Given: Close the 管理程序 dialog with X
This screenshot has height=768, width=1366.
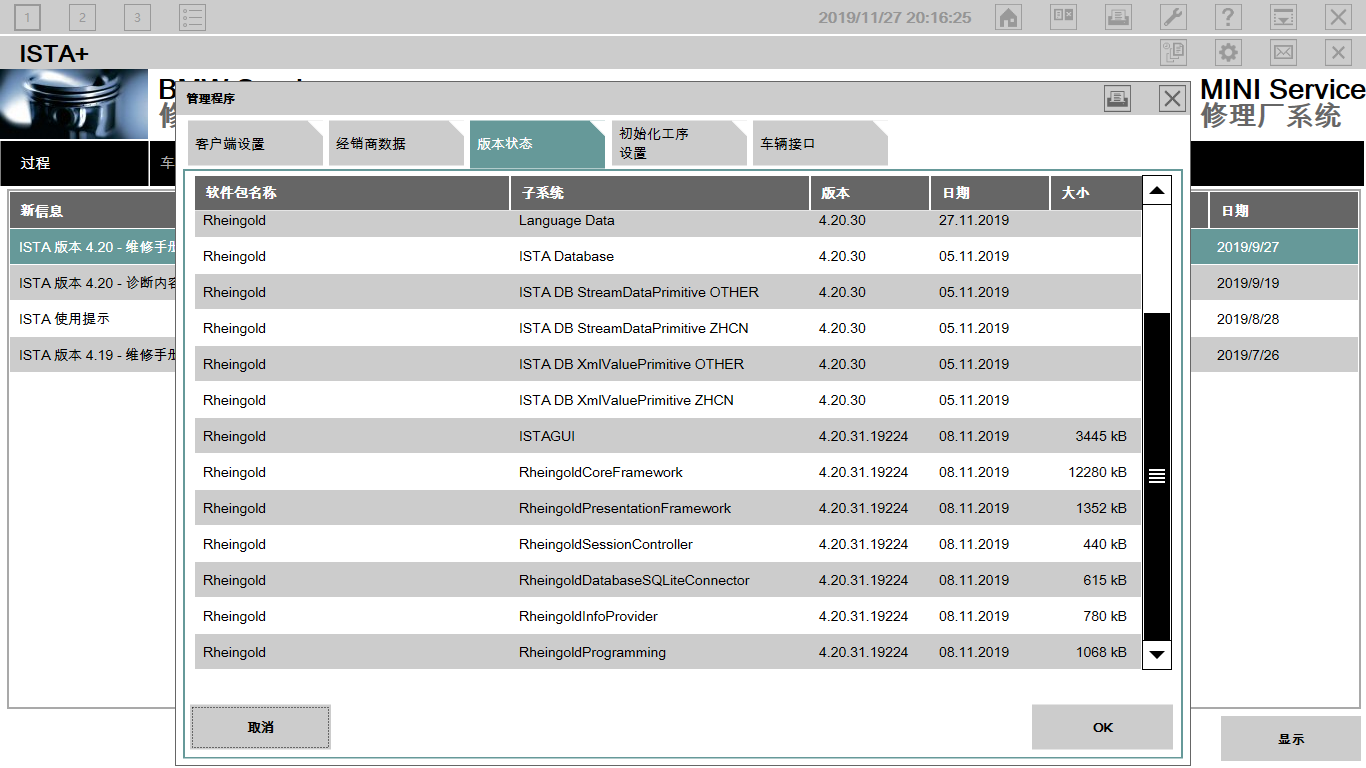Looking at the screenshot, I should (x=1173, y=98).
